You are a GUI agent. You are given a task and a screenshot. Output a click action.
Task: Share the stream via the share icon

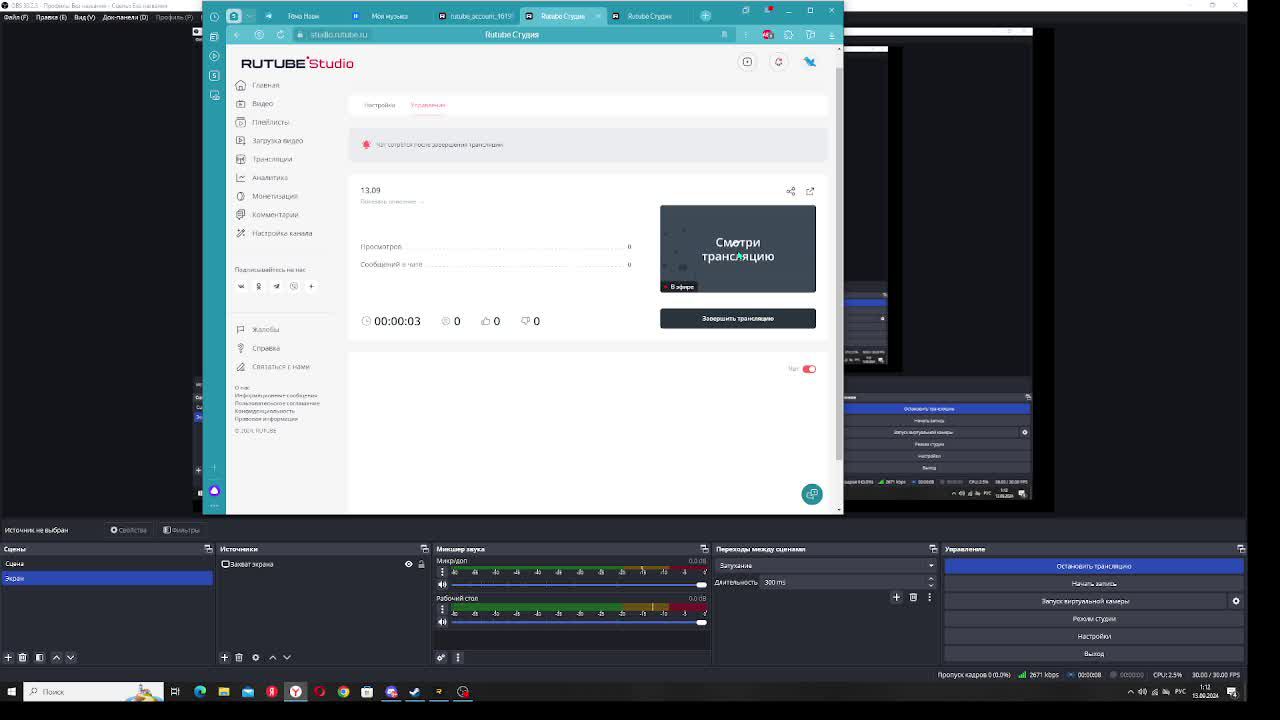791,191
